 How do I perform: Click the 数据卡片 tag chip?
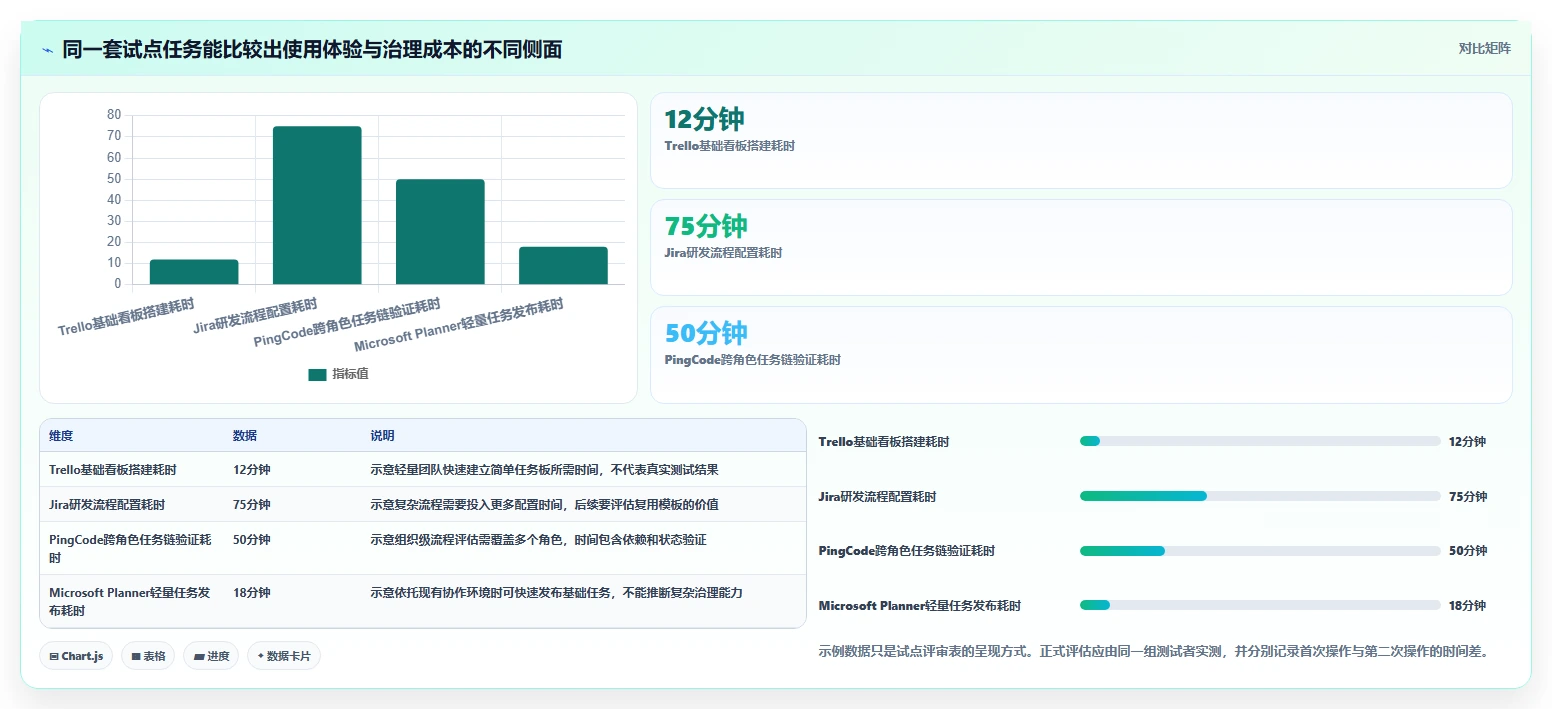point(284,656)
